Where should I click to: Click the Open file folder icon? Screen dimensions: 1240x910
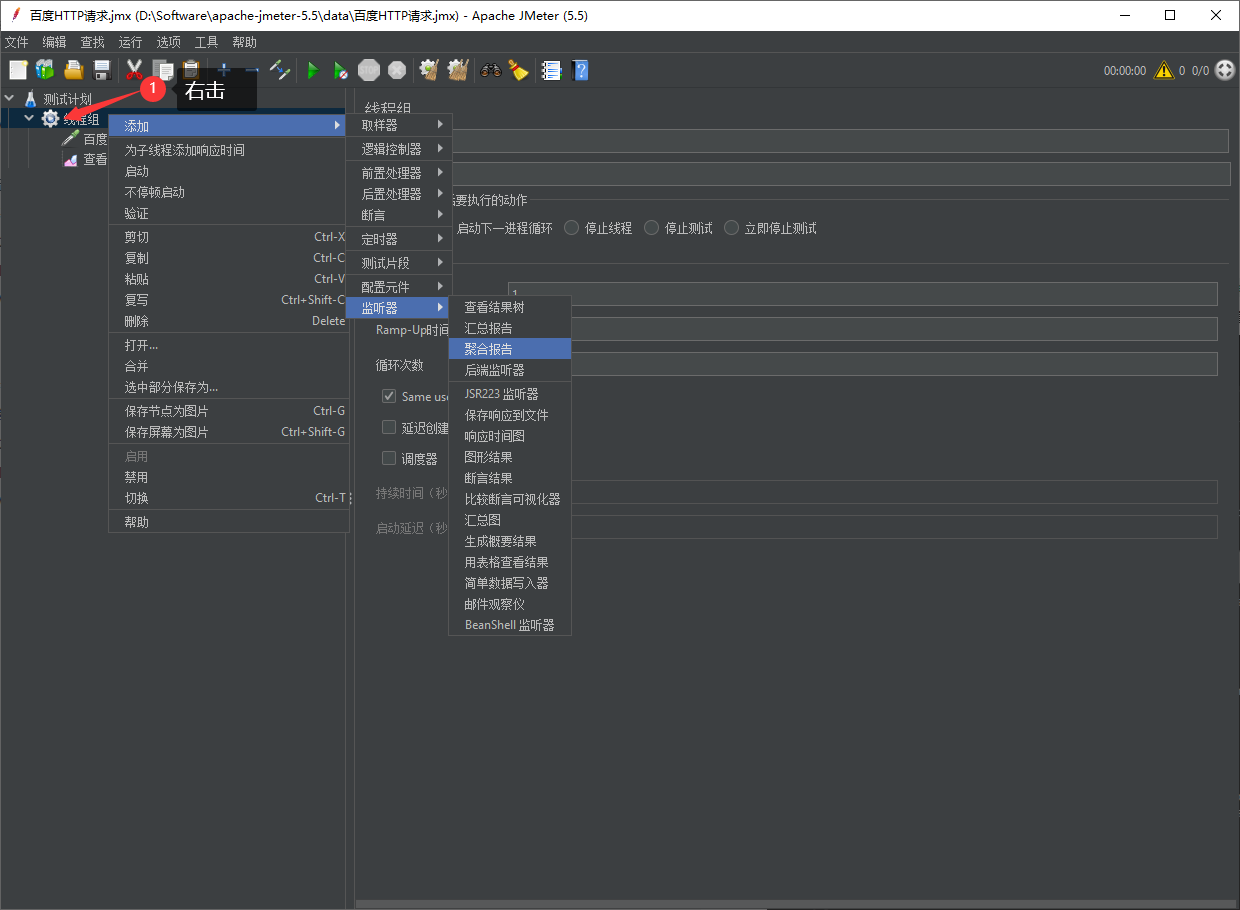(x=73, y=70)
